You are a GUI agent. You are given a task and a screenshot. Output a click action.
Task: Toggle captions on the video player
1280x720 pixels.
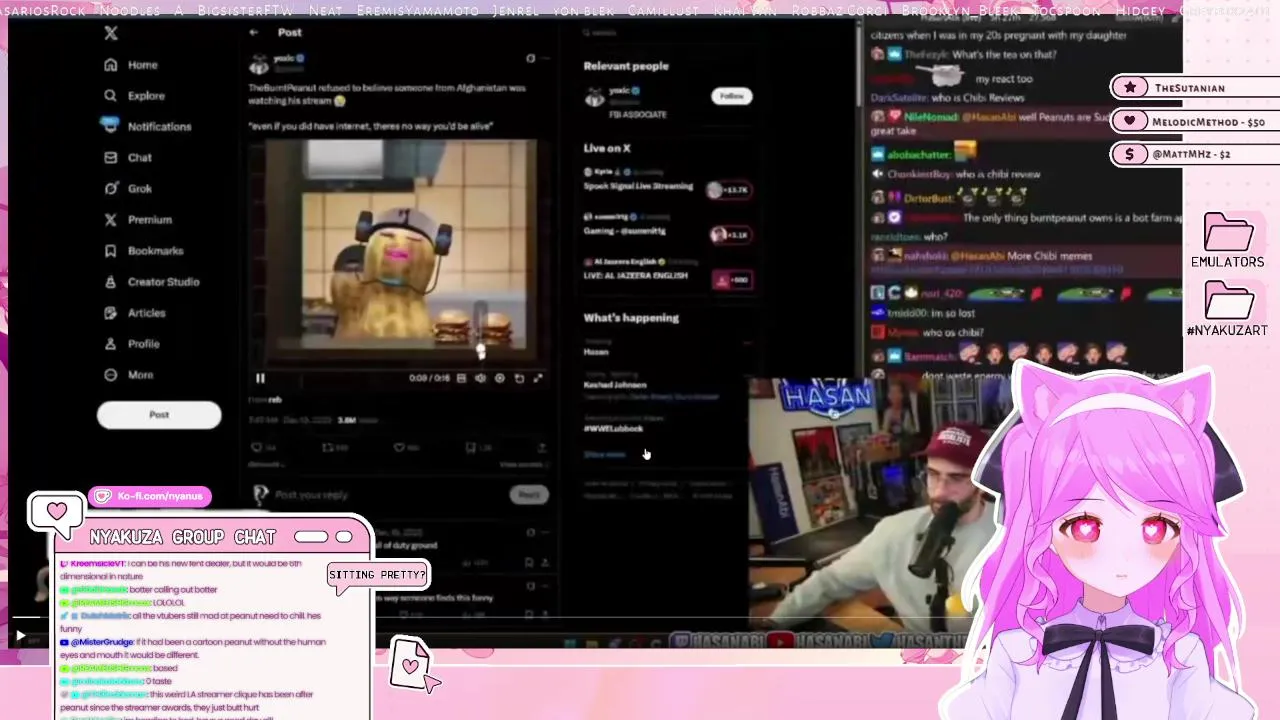[461, 378]
